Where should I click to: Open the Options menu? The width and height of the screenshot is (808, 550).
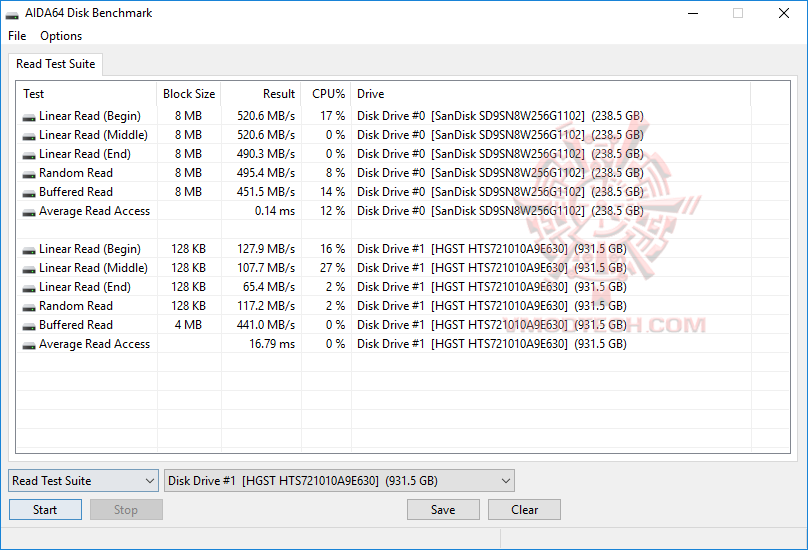pos(61,36)
